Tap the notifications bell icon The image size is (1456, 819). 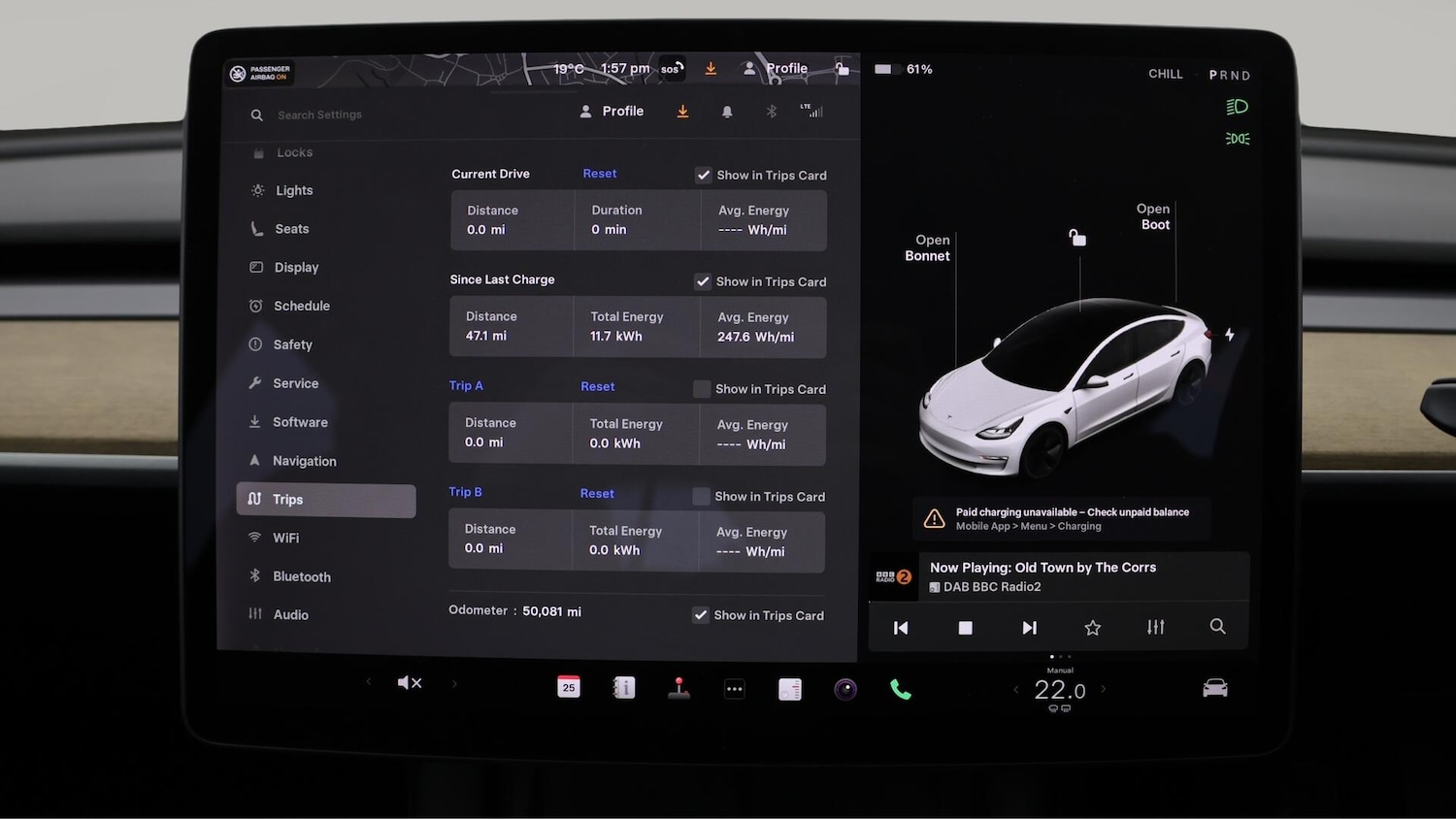point(727,112)
